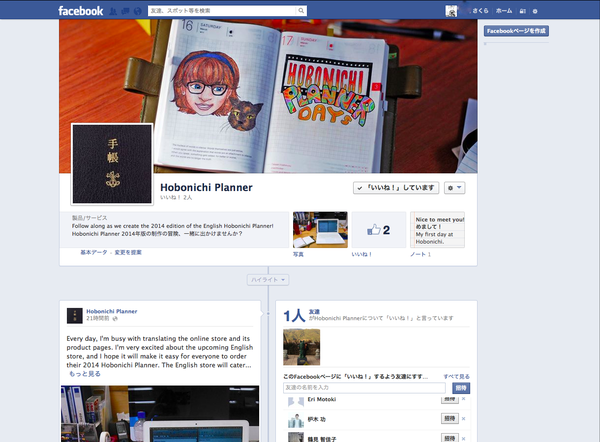The width and height of the screenshot is (600, 442).
Task: Click the friend name invite input field
Action: (364, 387)
